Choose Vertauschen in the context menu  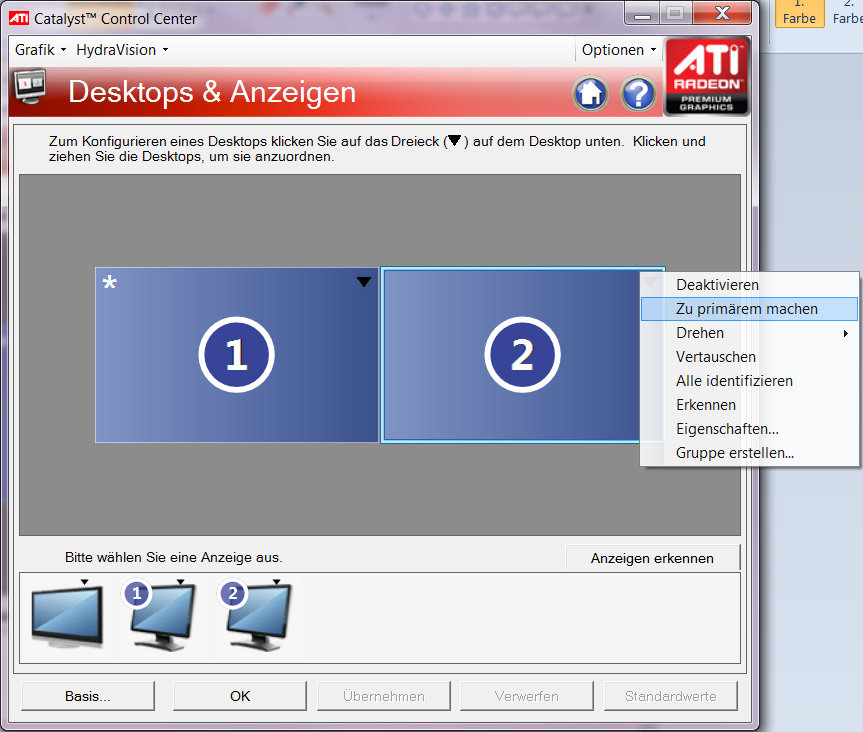pyautogui.click(x=749, y=357)
